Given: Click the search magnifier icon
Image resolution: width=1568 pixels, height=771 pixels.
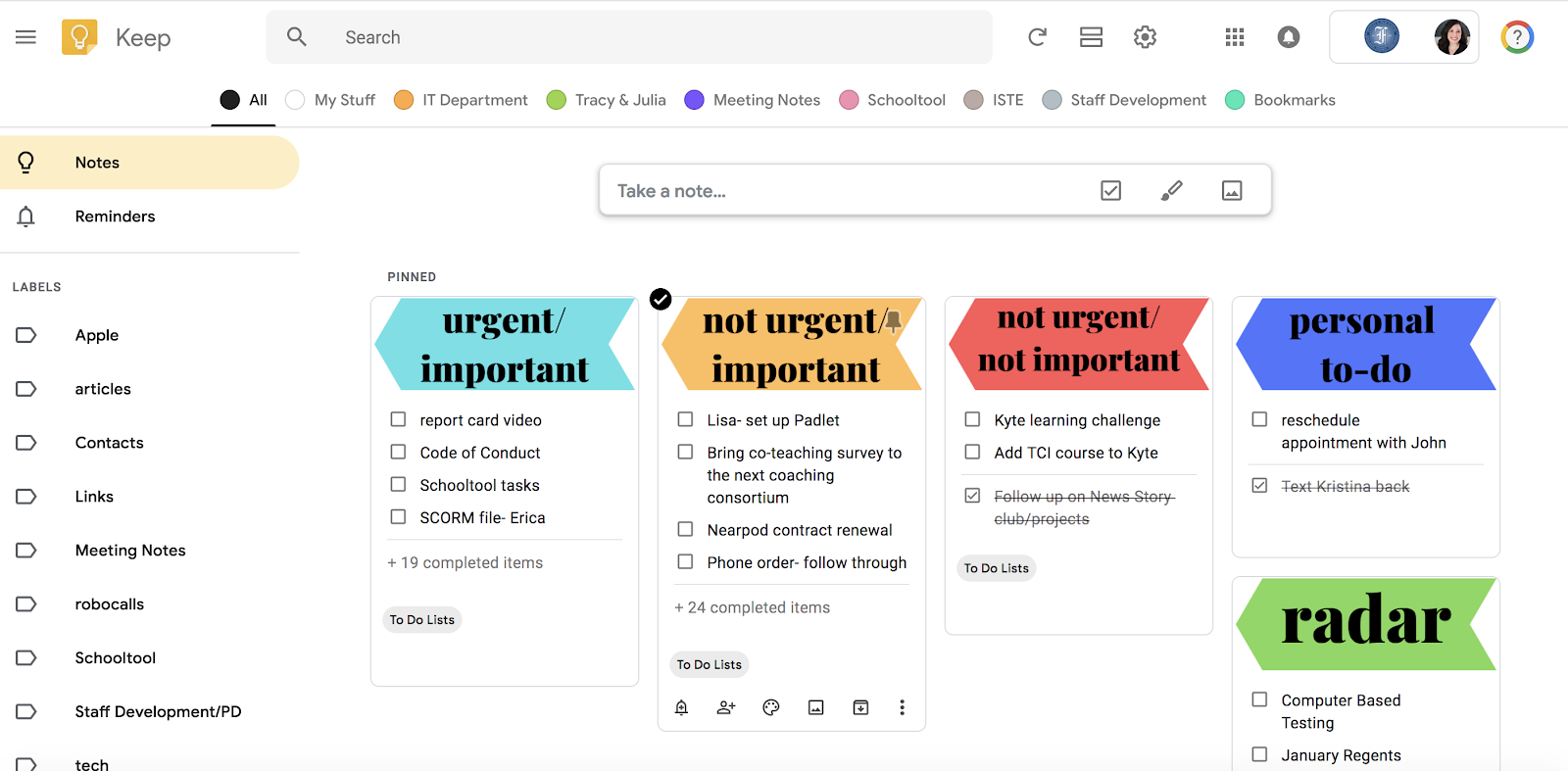Looking at the screenshot, I should 297,37.
